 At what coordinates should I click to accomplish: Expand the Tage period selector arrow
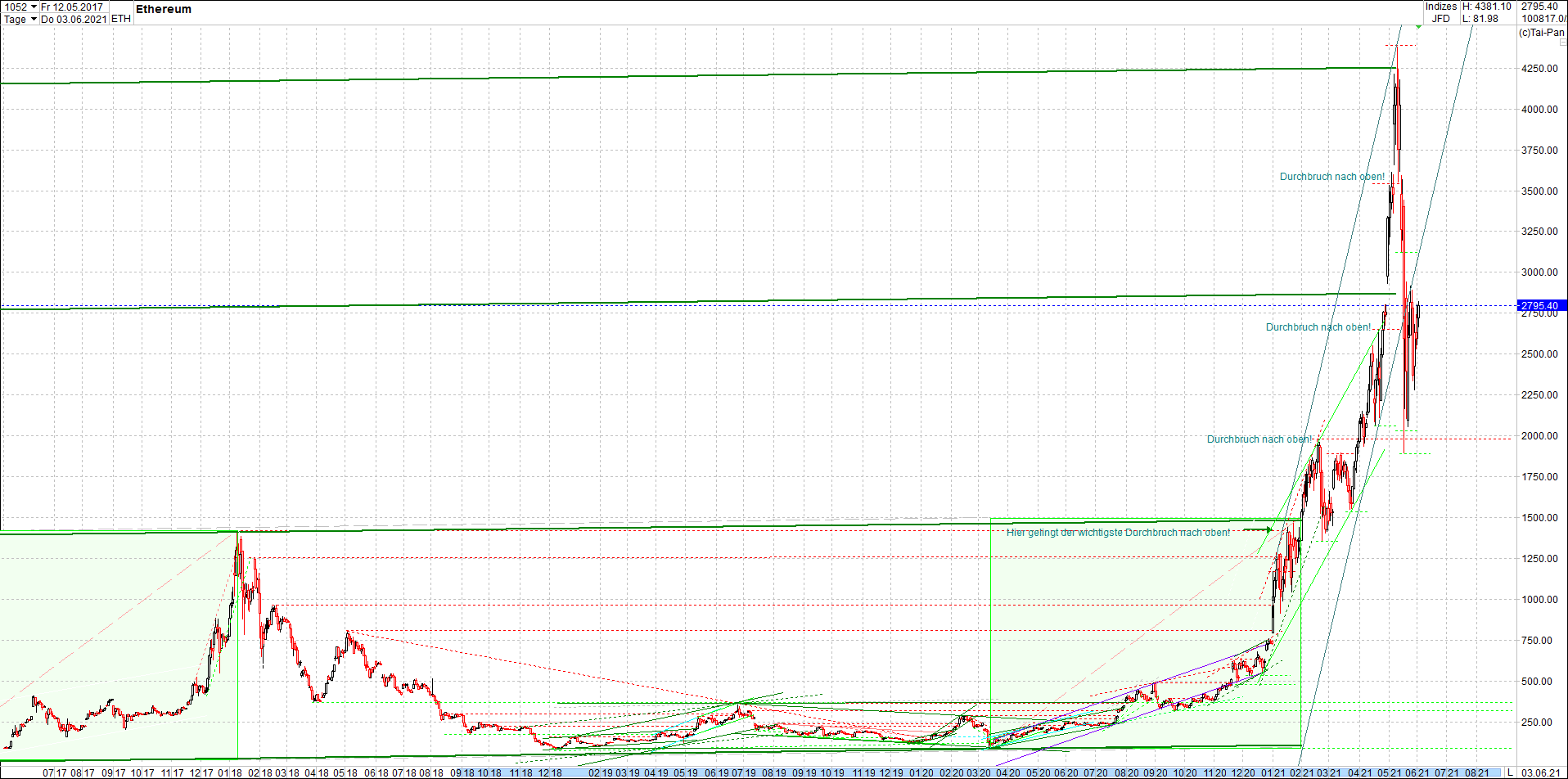[33, 19]
